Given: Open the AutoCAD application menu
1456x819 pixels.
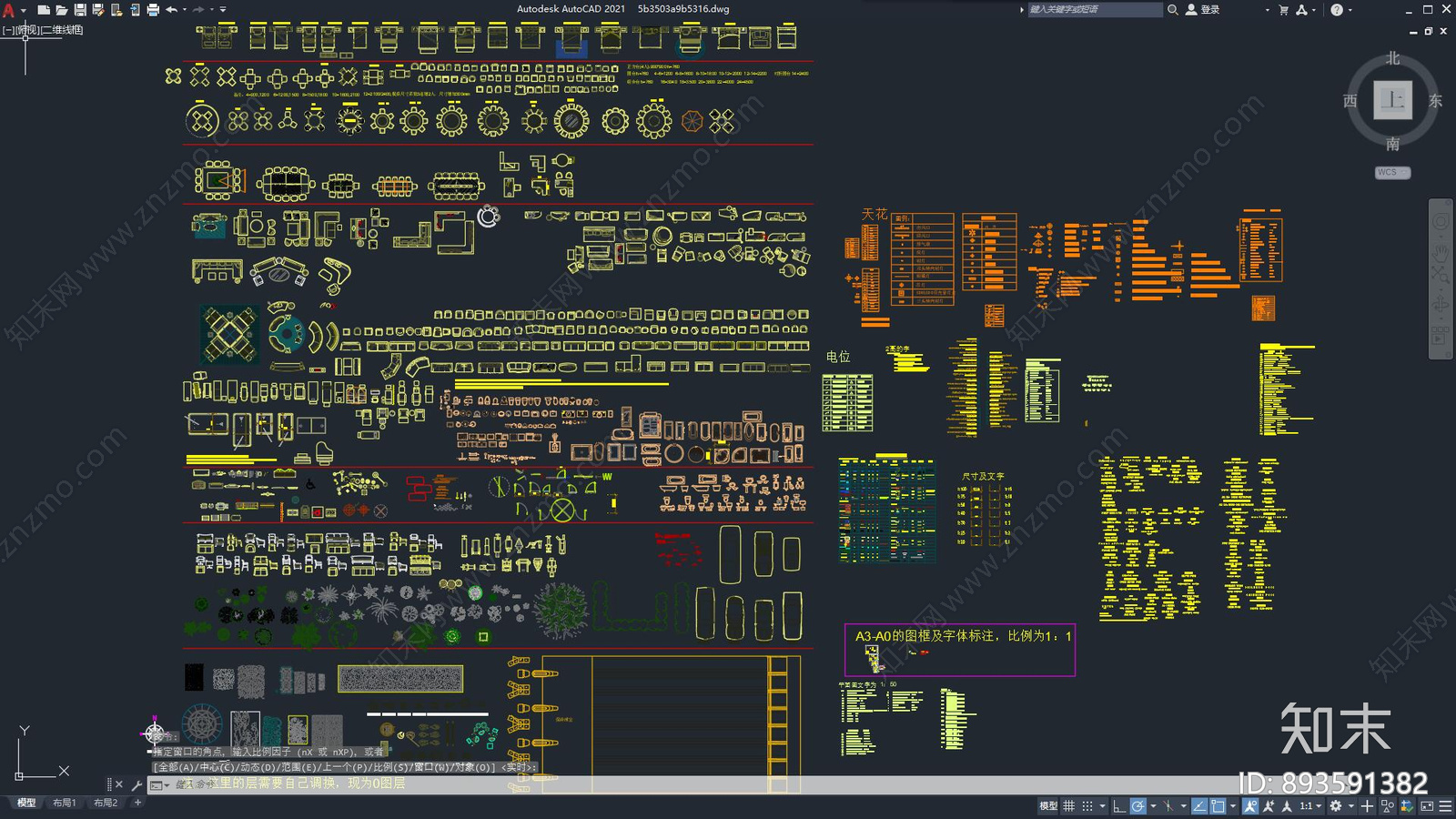Looking at the screenshot, I should [x=9, y=10].
